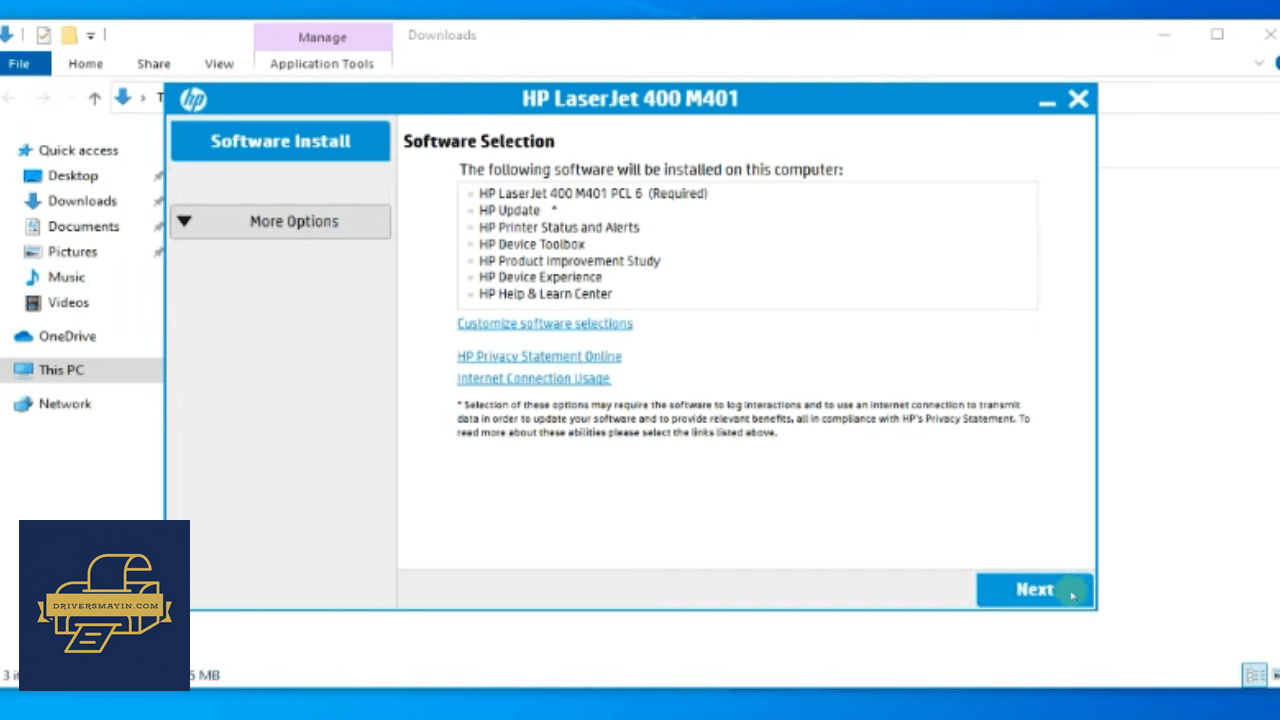Click the Videos label in sidebar

coord(68,303)
